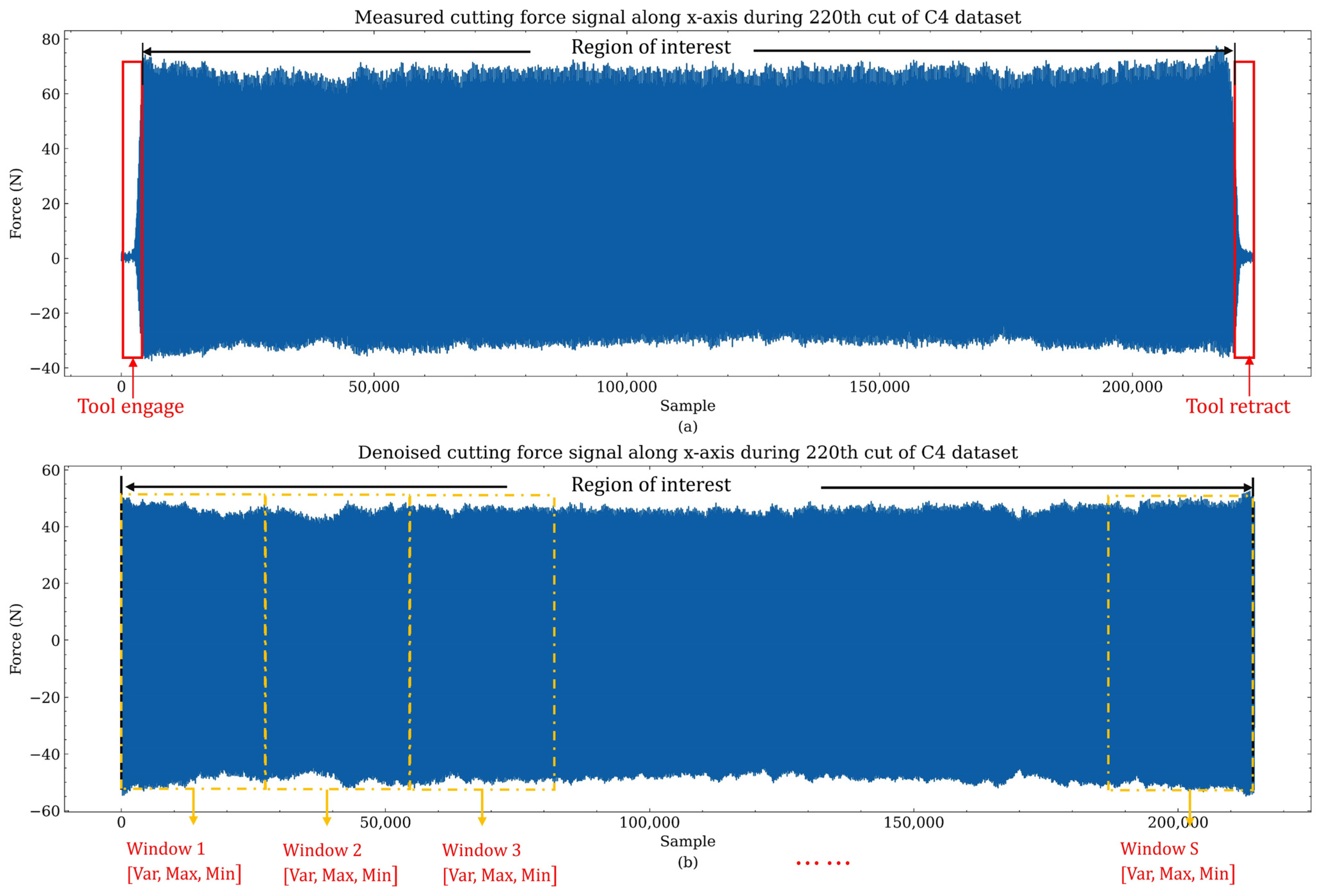Image resolution: width=1321 pixels, height=896 pixels.
Task: Click the denoised cutting force plot title
Action: click(x=687, y=453)
